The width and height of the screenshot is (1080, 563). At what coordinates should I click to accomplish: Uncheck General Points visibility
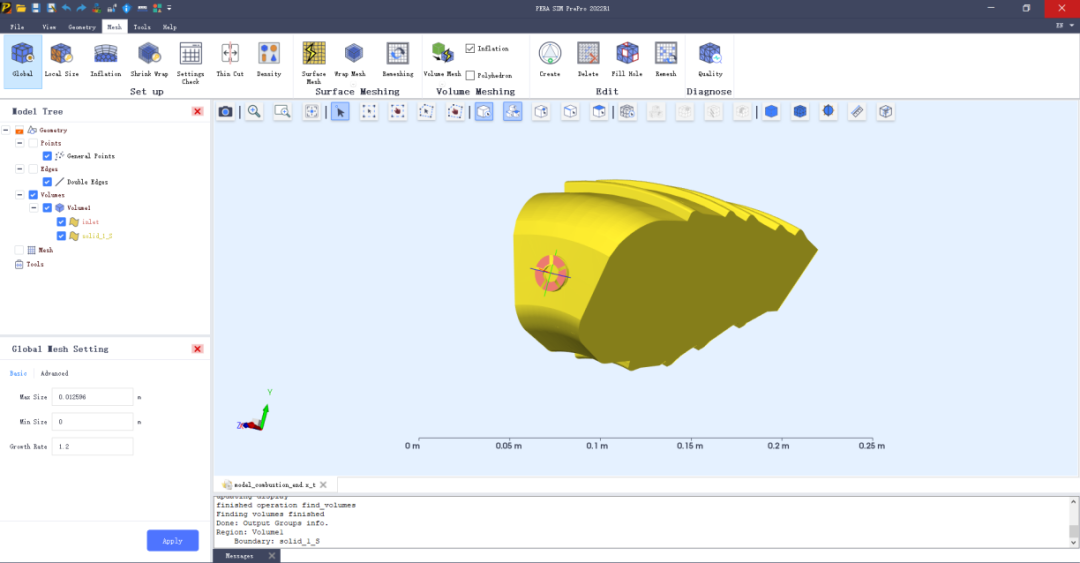pos(47,156)
